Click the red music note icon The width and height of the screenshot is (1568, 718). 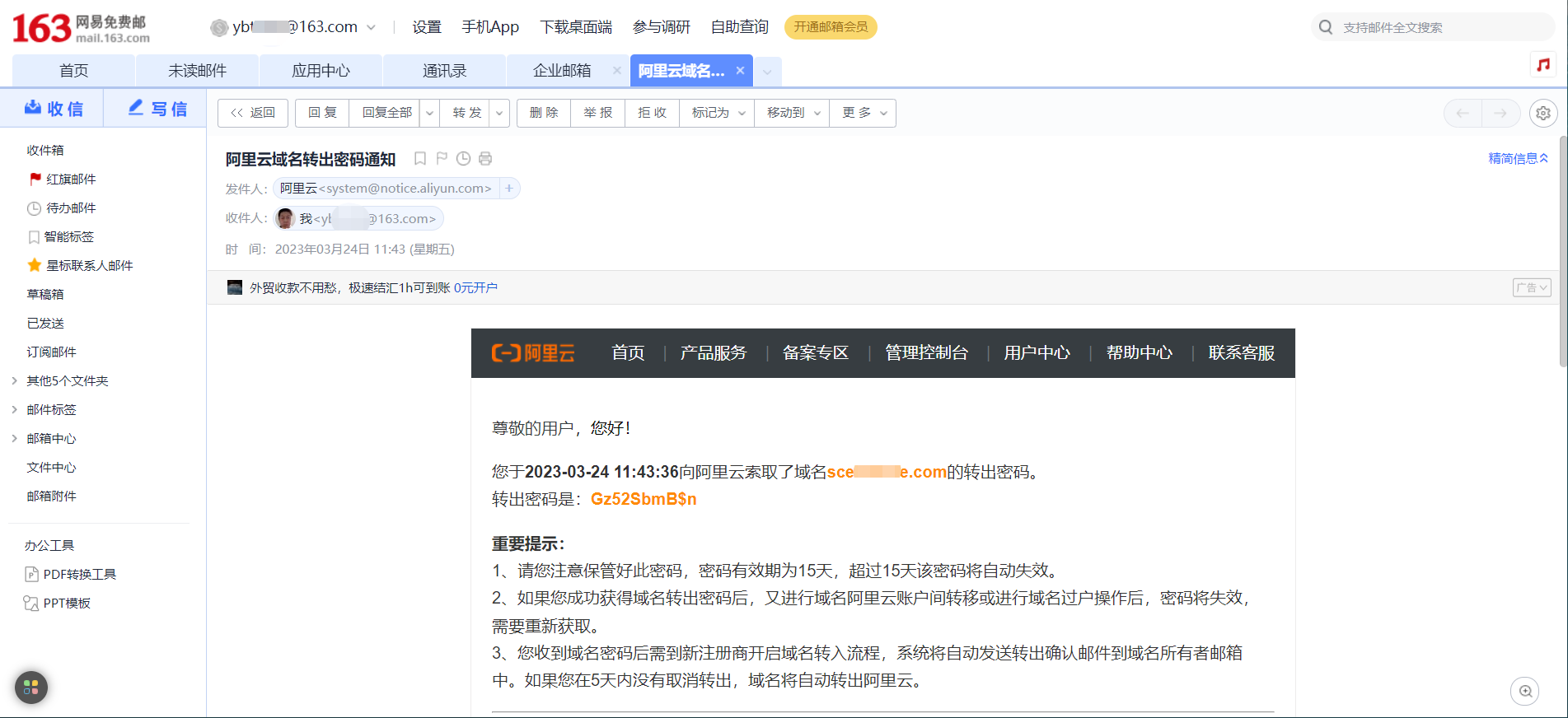point(1543,65)
